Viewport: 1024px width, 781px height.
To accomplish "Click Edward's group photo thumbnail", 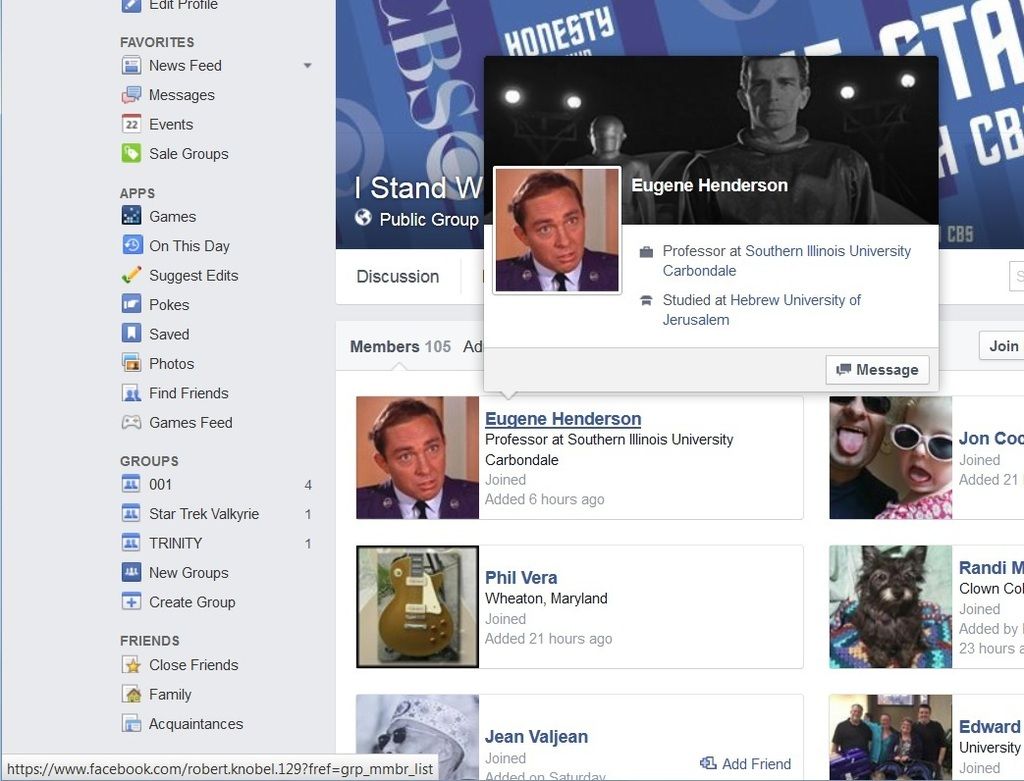I will coord(891,737).
